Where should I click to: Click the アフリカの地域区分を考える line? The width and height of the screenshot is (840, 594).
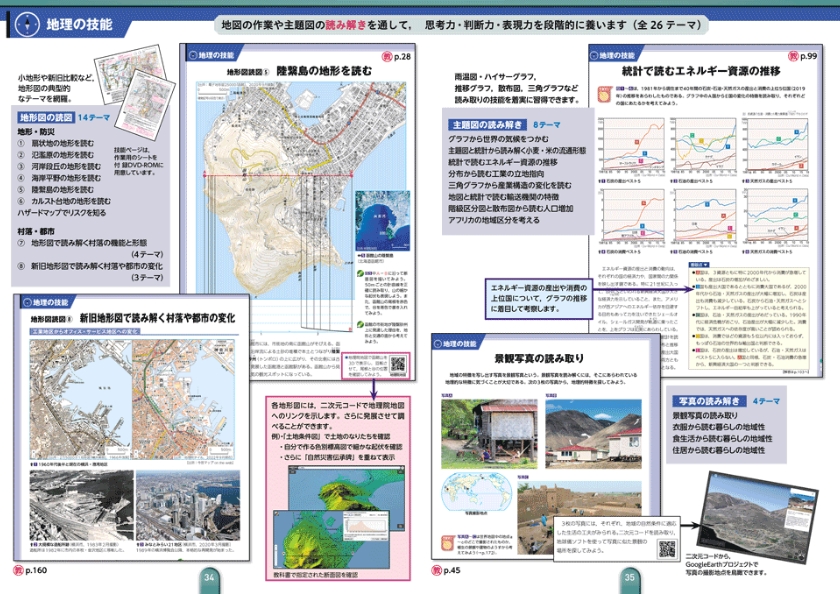pyautogui.click(x=494, y=220)
